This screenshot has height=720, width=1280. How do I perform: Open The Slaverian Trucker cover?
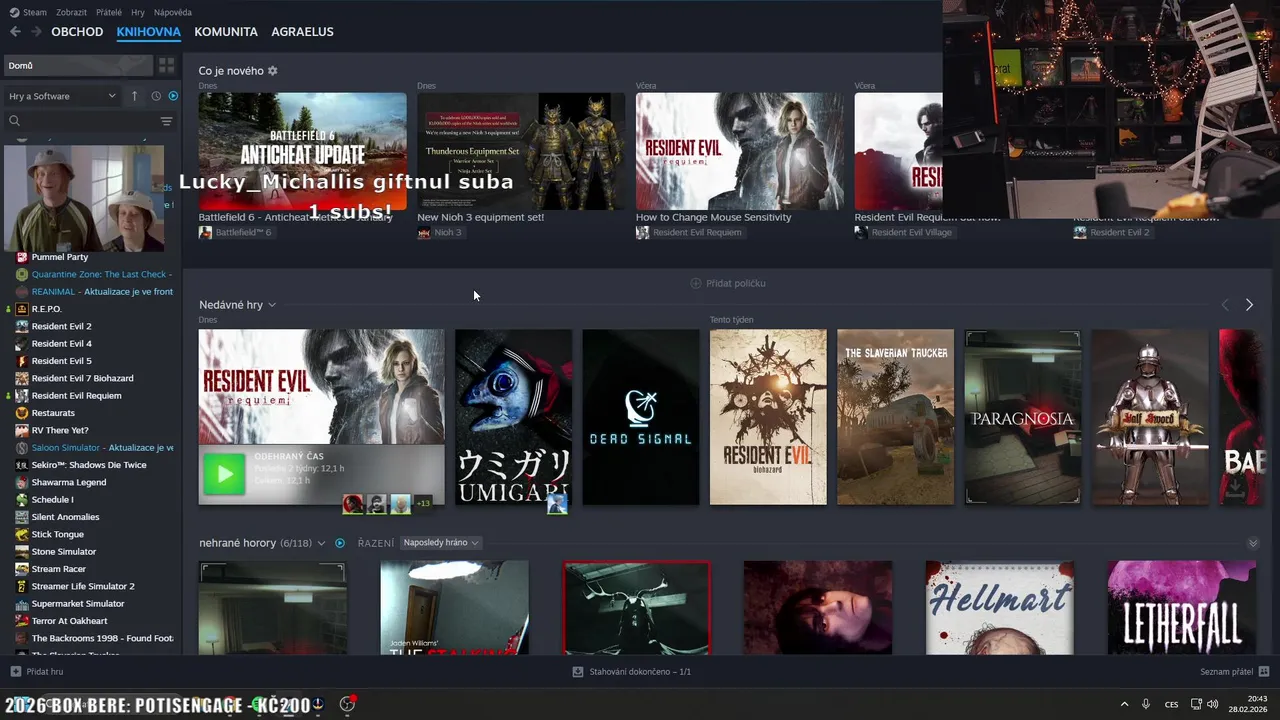point(895,417)
